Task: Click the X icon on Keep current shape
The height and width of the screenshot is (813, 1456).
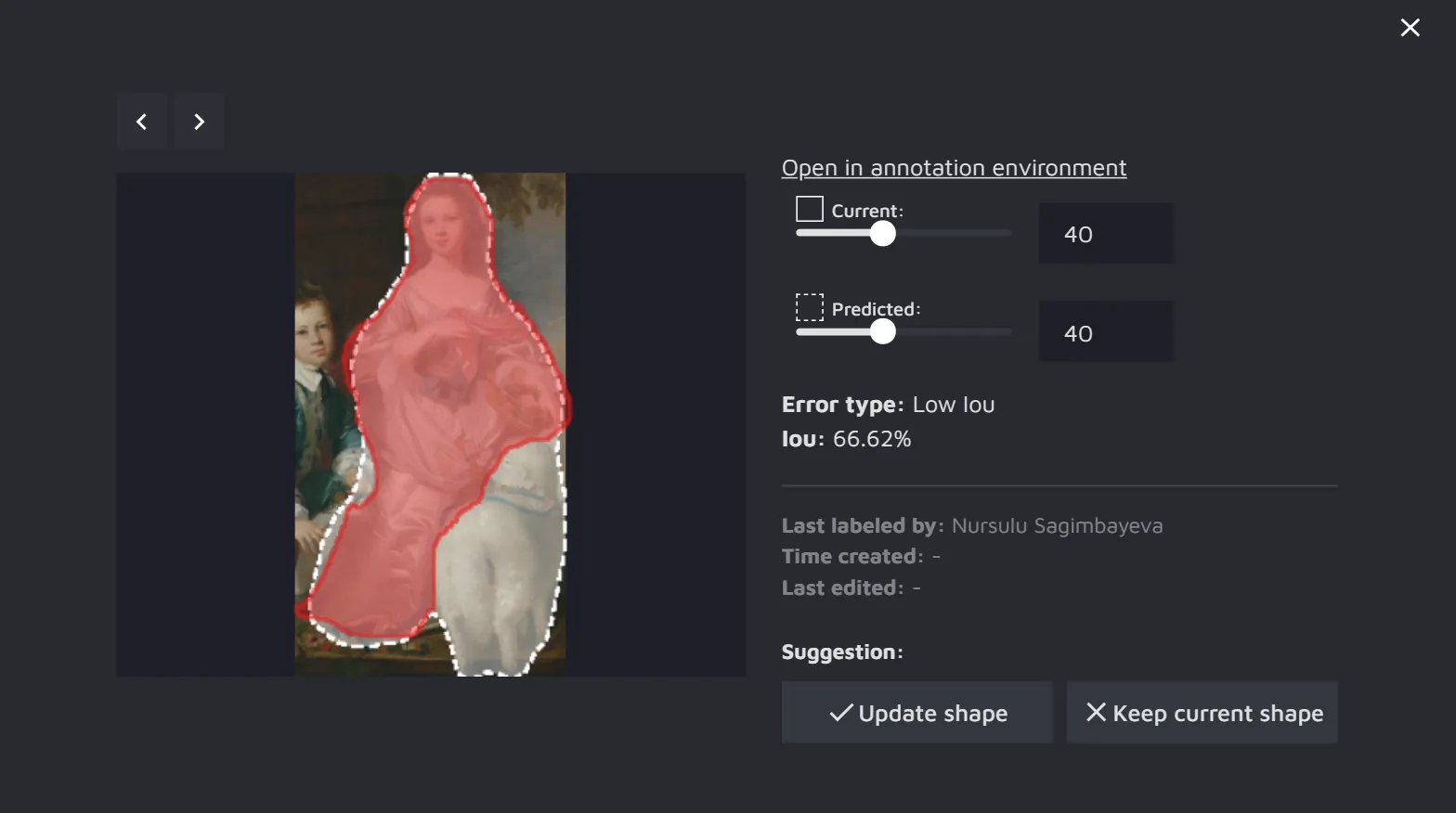Action: pyautogui.click(x=1096, y=712)
